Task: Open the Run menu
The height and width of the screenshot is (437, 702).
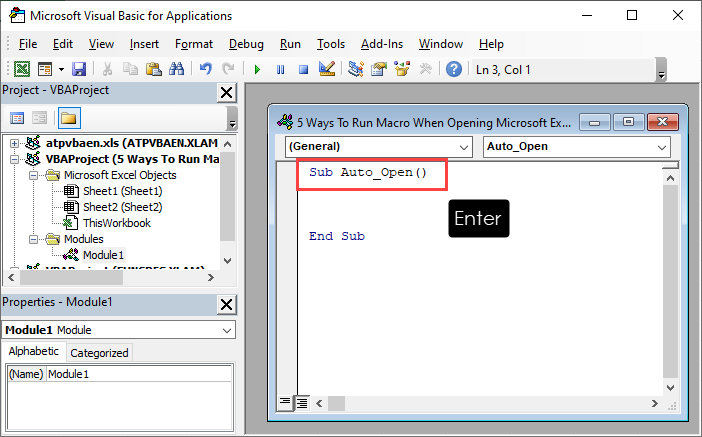Action: pyautogui.click(x=290, y=44)
